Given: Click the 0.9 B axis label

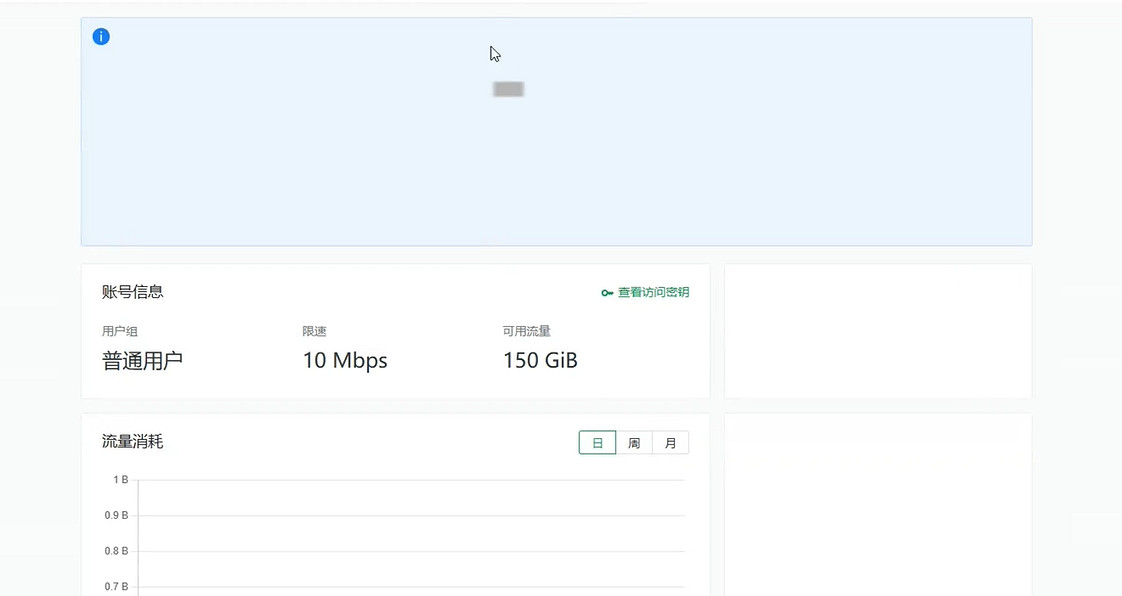Looking at the screenshot, I should point(117,516).
